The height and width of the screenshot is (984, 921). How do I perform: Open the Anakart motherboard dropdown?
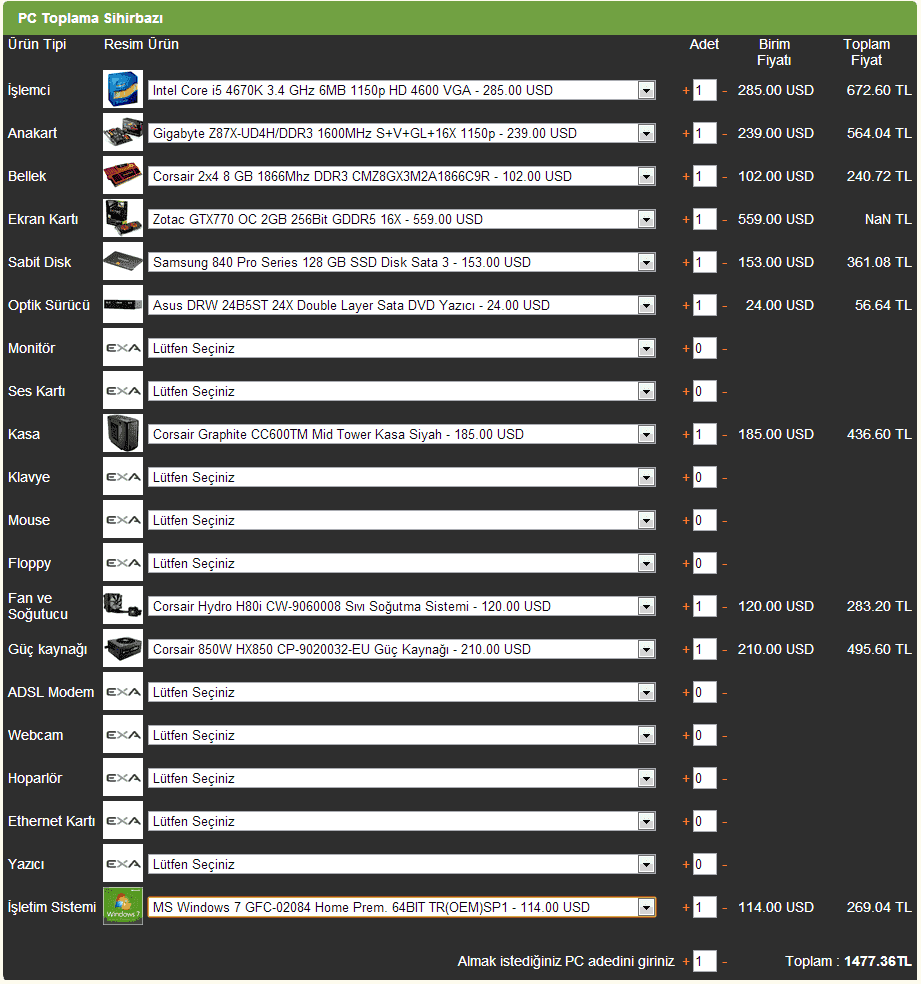tap(402, 133)
